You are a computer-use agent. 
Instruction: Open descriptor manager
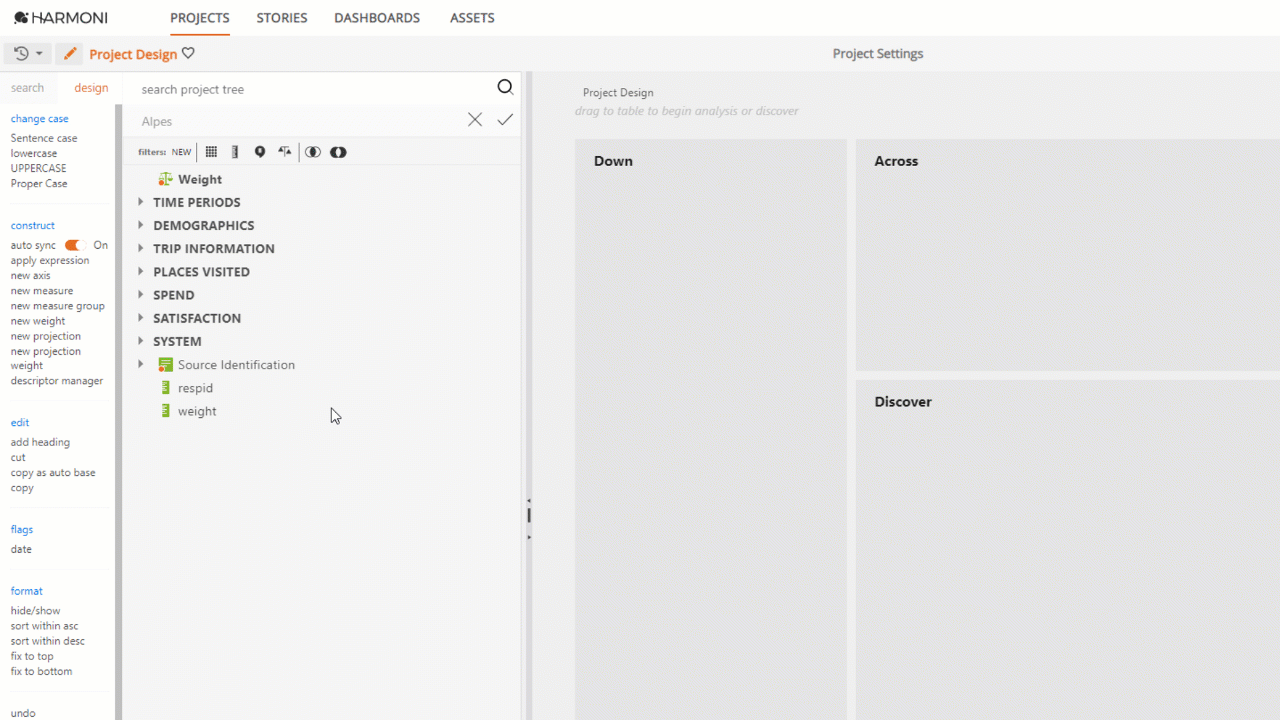57,381
